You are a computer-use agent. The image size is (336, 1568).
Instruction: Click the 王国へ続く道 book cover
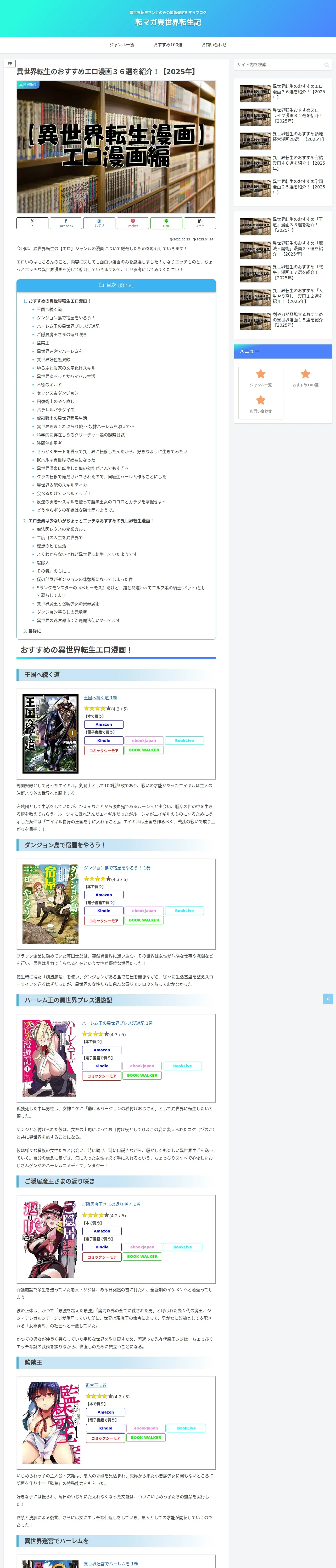(51, 734)
